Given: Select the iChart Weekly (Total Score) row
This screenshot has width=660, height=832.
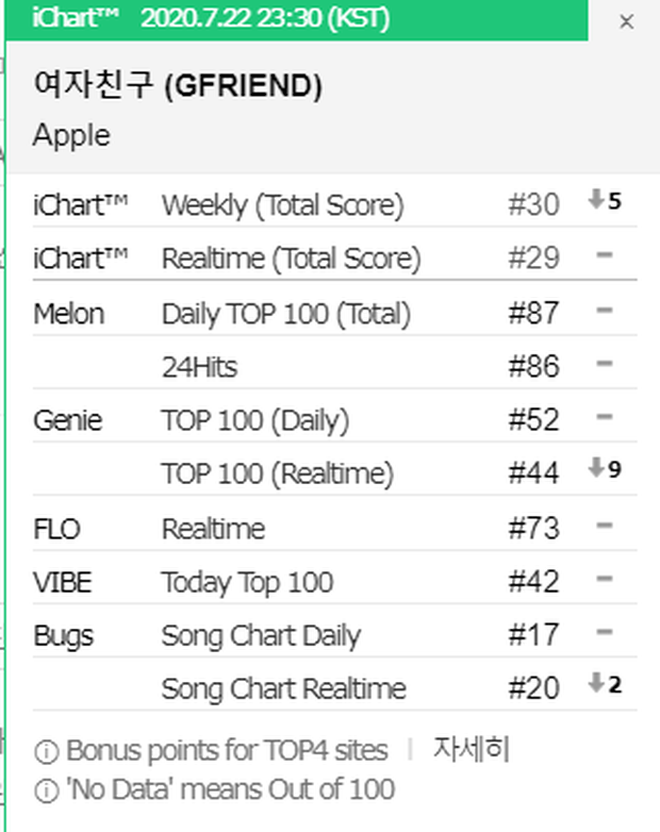Looking at the screenshot, I should (x=335, y=204).
